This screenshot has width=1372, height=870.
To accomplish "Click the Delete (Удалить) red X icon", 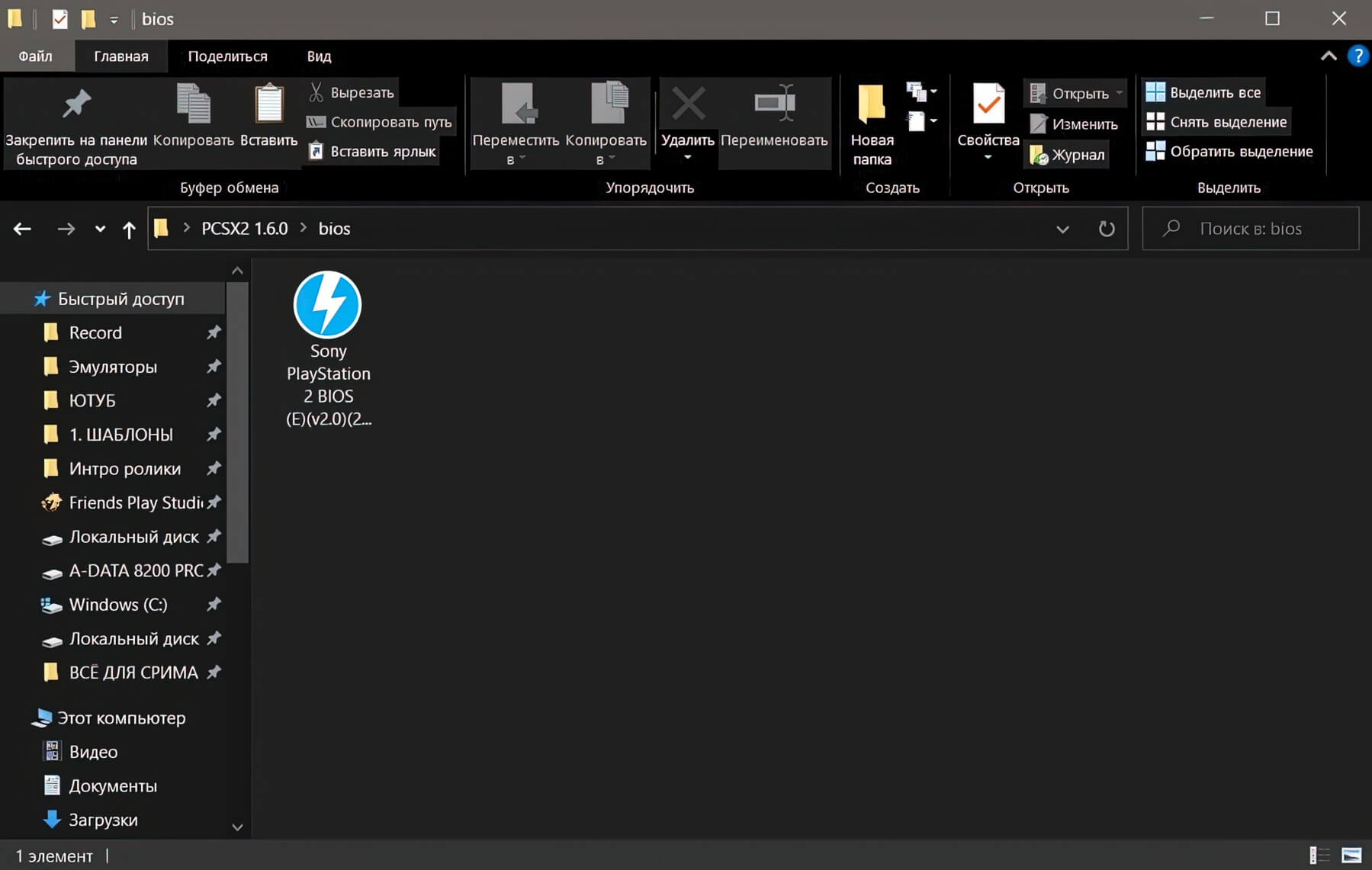I will point(688,104).
